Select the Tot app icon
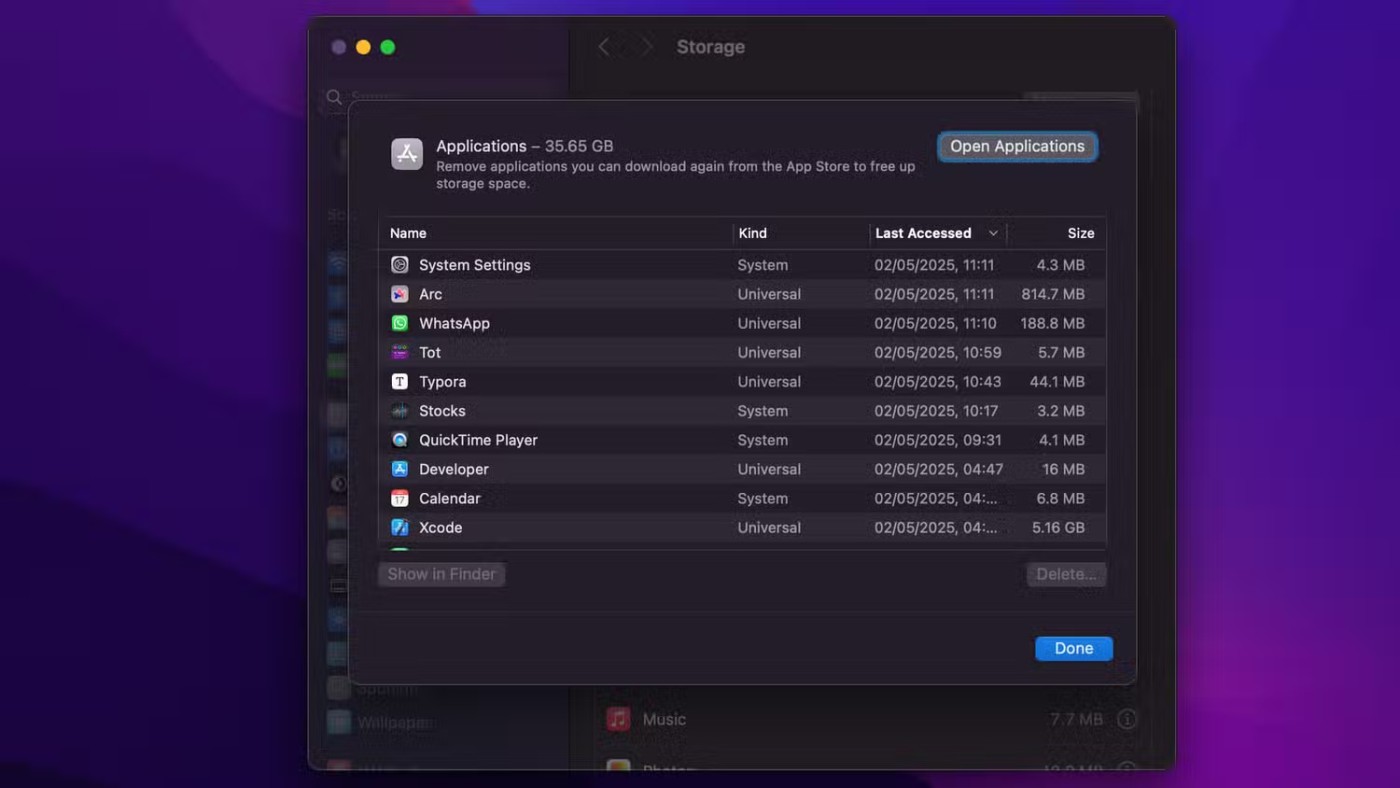This screenshot has width=1400, height=788. pos(400,352)
